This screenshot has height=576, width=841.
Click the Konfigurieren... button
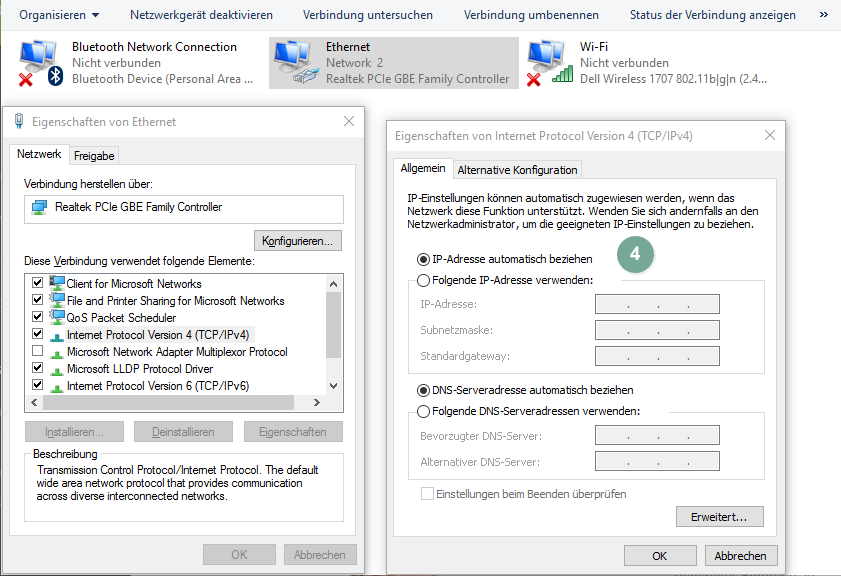pyautogui.click(x=299, y=241)
